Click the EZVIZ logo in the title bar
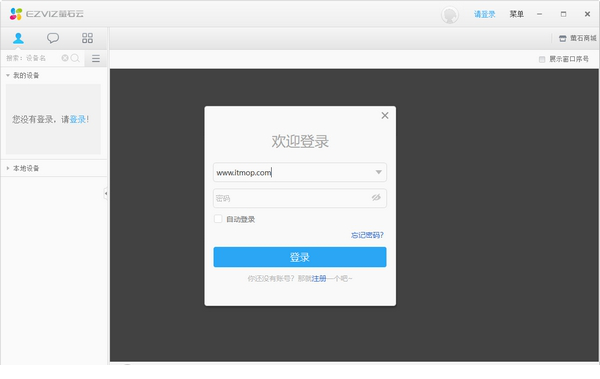 point(46,14)
